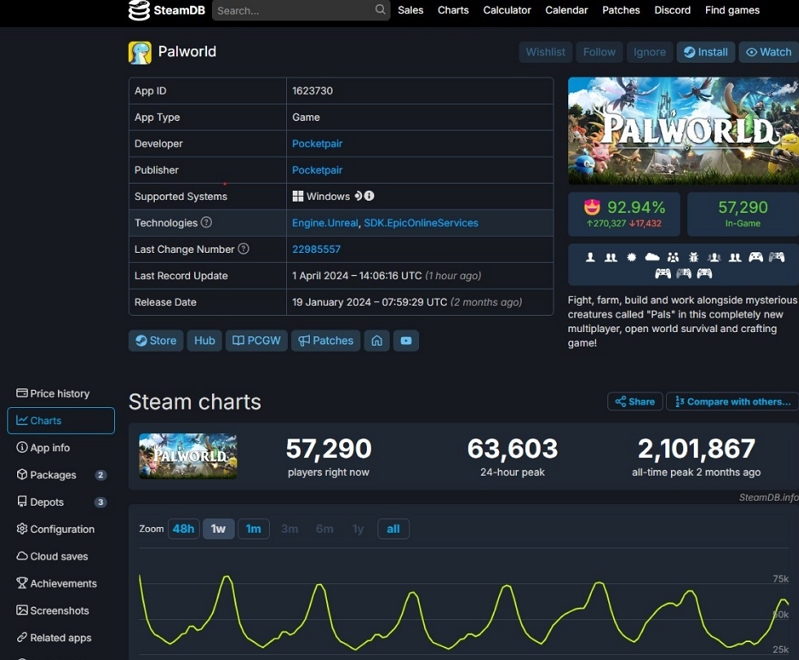Screen dimensions: 799x660
Task: Open the Steam community Hub button
Action: tap(204, 340)
